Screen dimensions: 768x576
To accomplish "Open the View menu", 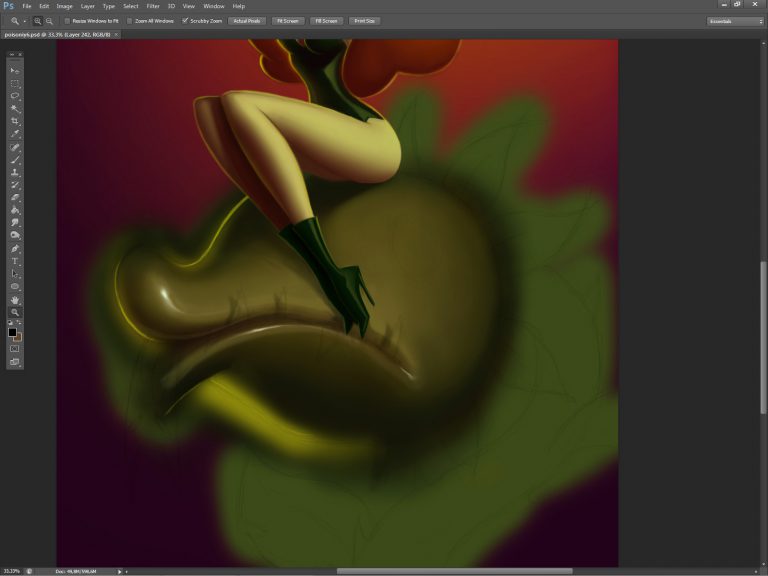I will coord(189,6).
